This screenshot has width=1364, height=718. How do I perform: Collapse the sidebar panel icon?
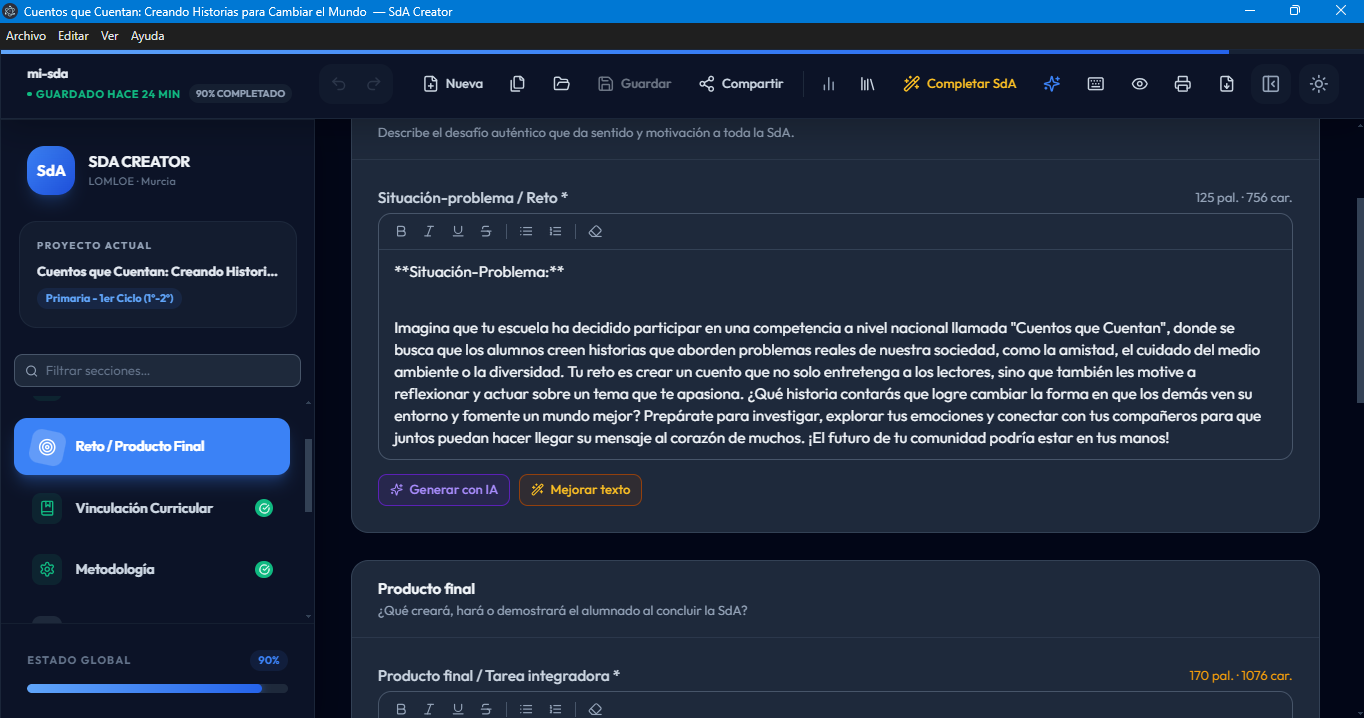[1271, 84]
